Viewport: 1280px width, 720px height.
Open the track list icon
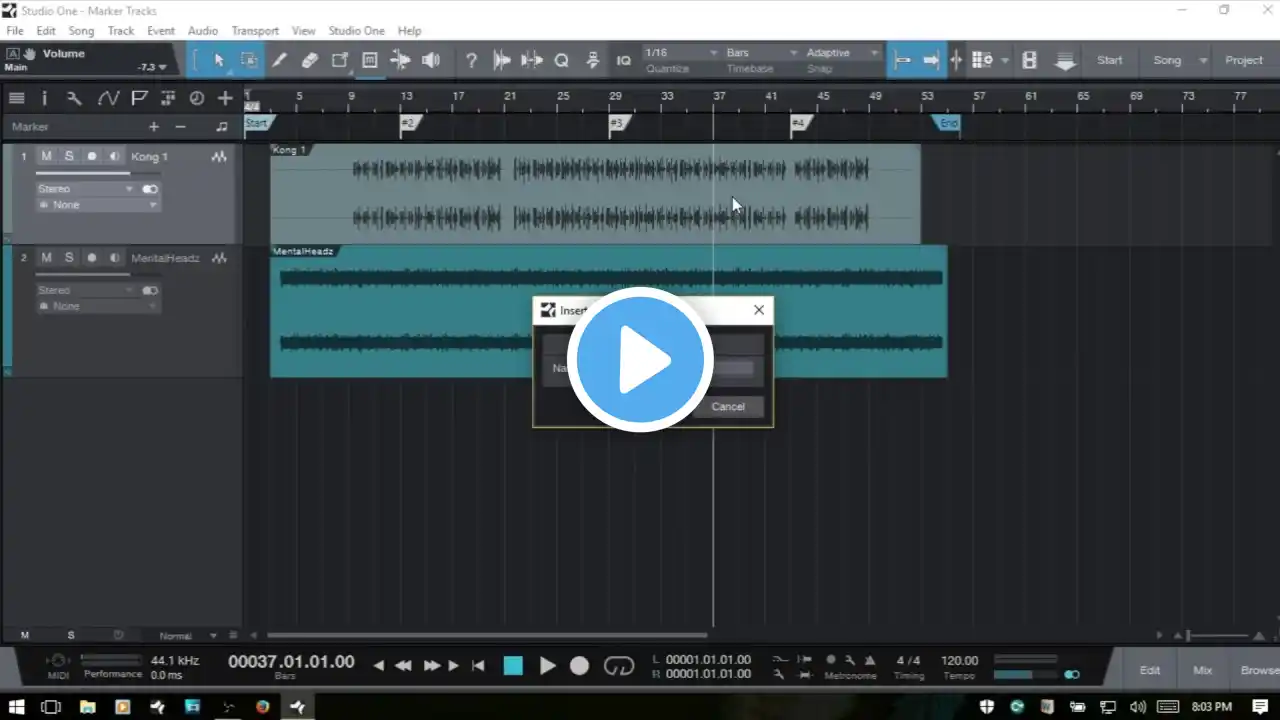click(x=17, y=98)
